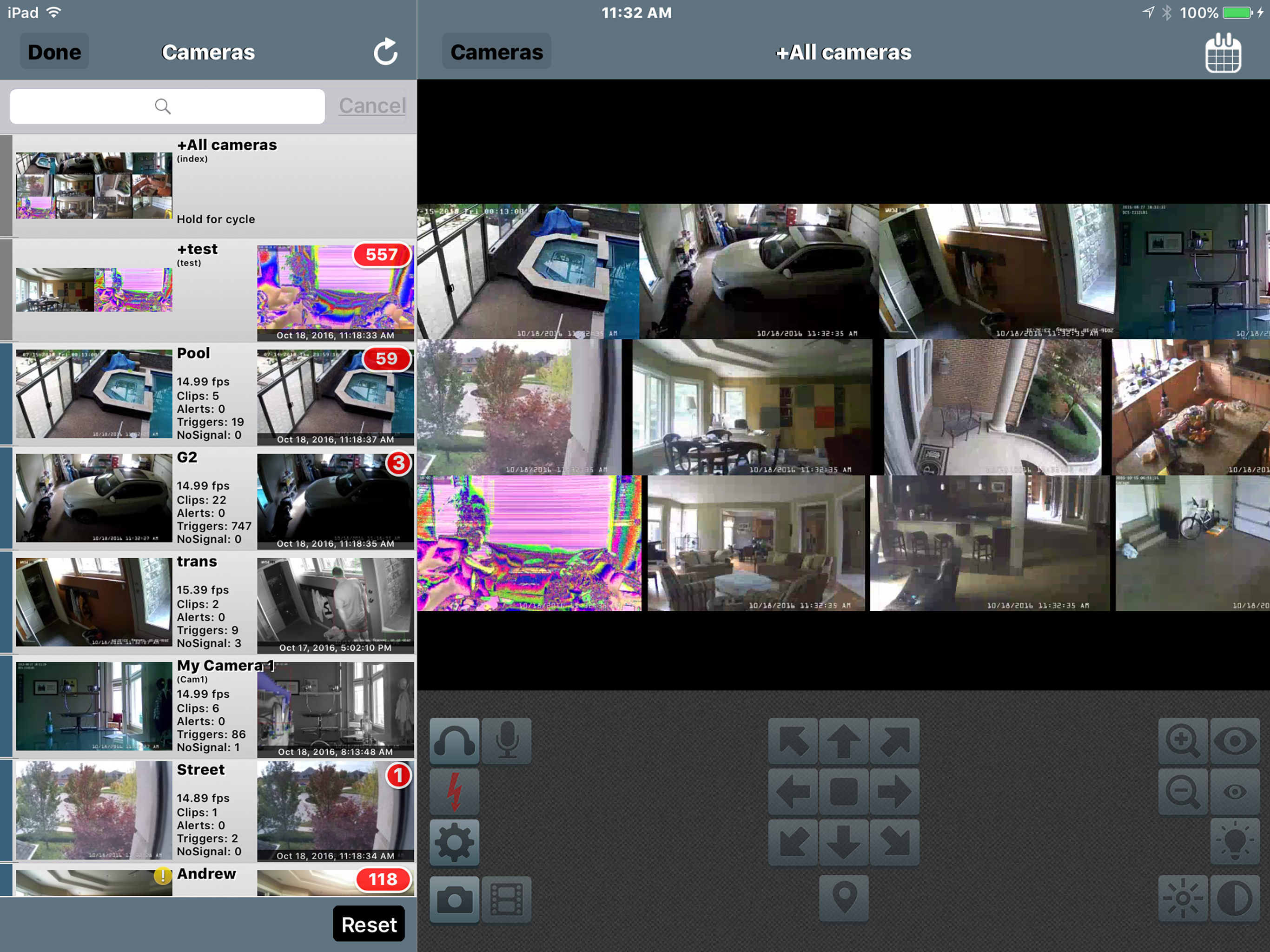The height and width of the screenshot is (952, 1270).
Task: Take snapshot with camera icon
Action: pos(454,899)
